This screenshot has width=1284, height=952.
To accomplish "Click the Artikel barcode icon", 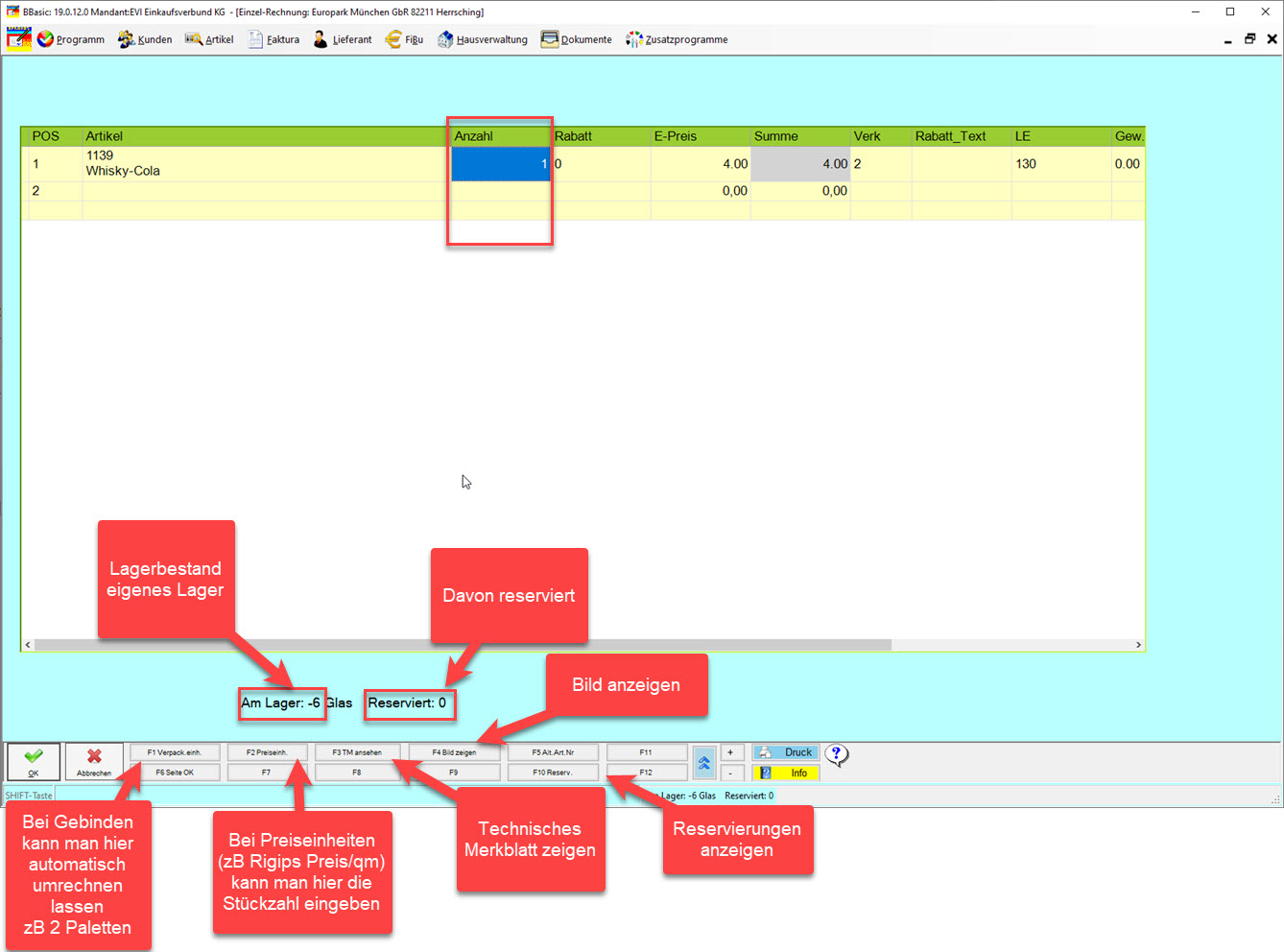I will 193,39.
